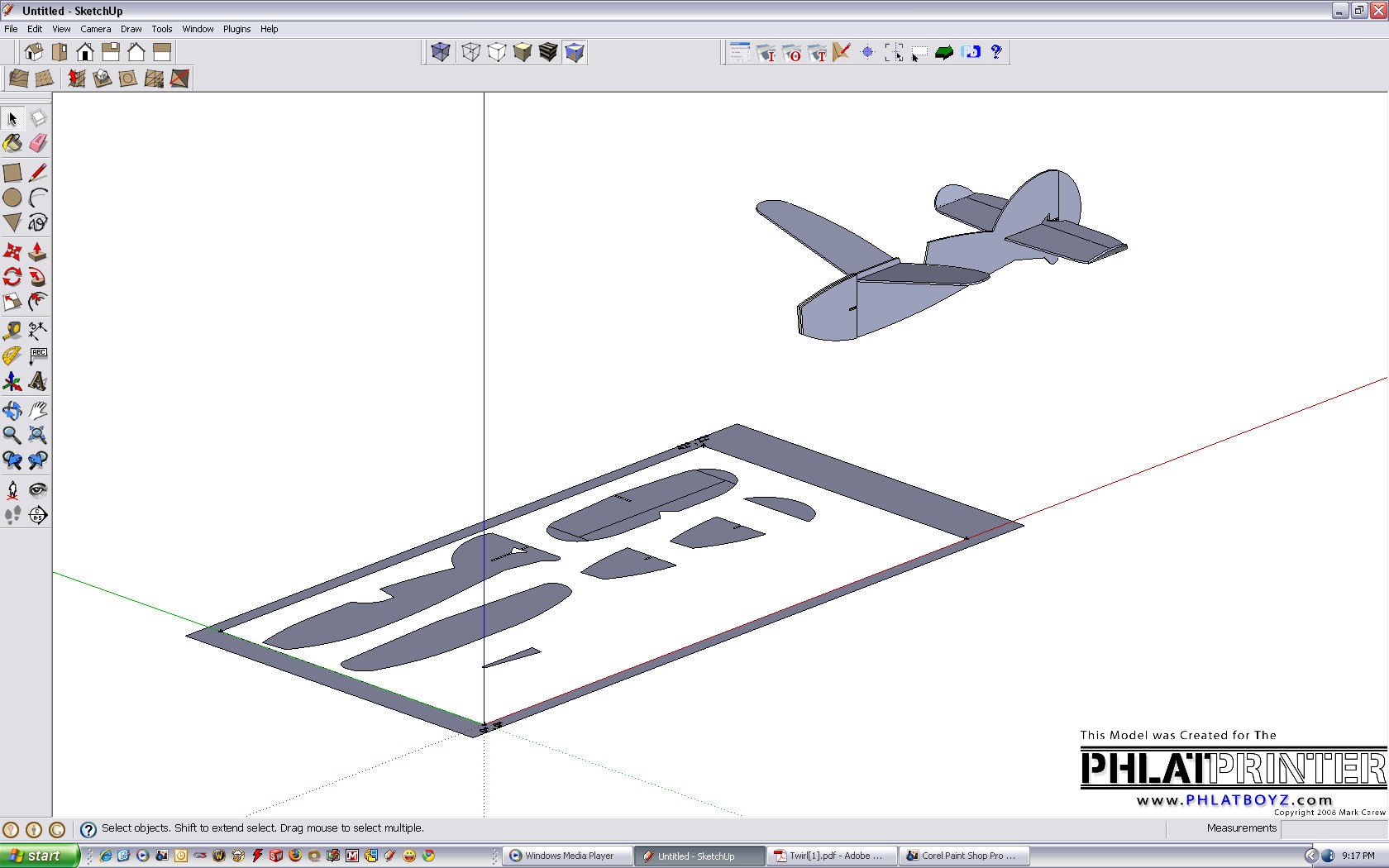Choose the Tape Measure tool

(12, 331)
